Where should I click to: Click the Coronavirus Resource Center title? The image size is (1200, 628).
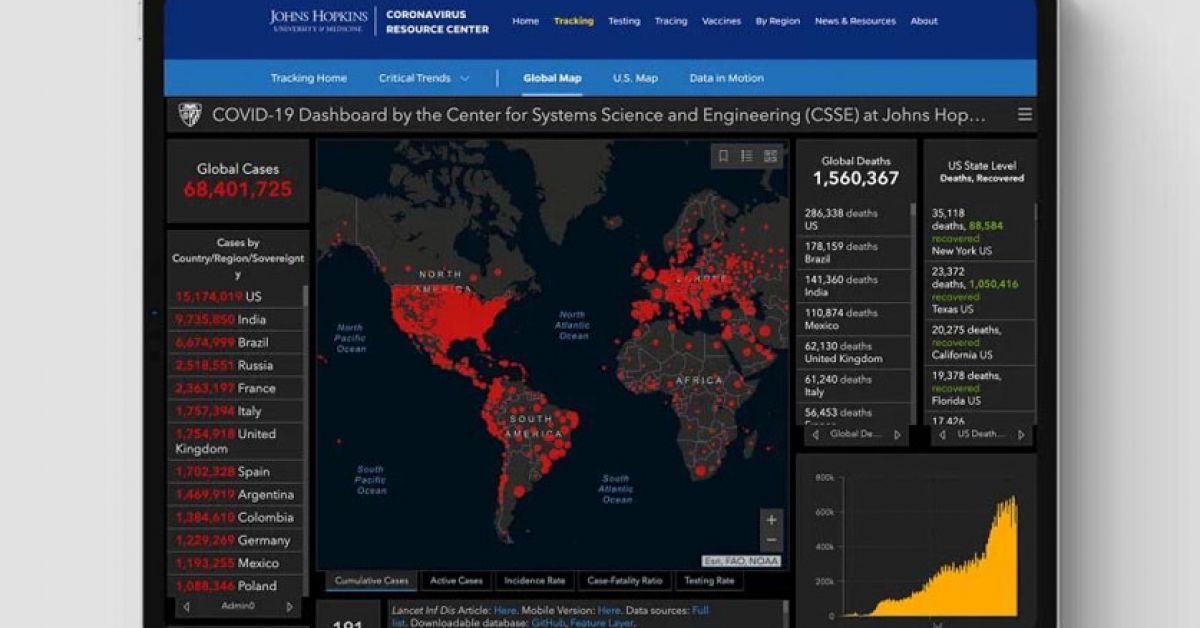pyautogui.click(x=437, y=21)
